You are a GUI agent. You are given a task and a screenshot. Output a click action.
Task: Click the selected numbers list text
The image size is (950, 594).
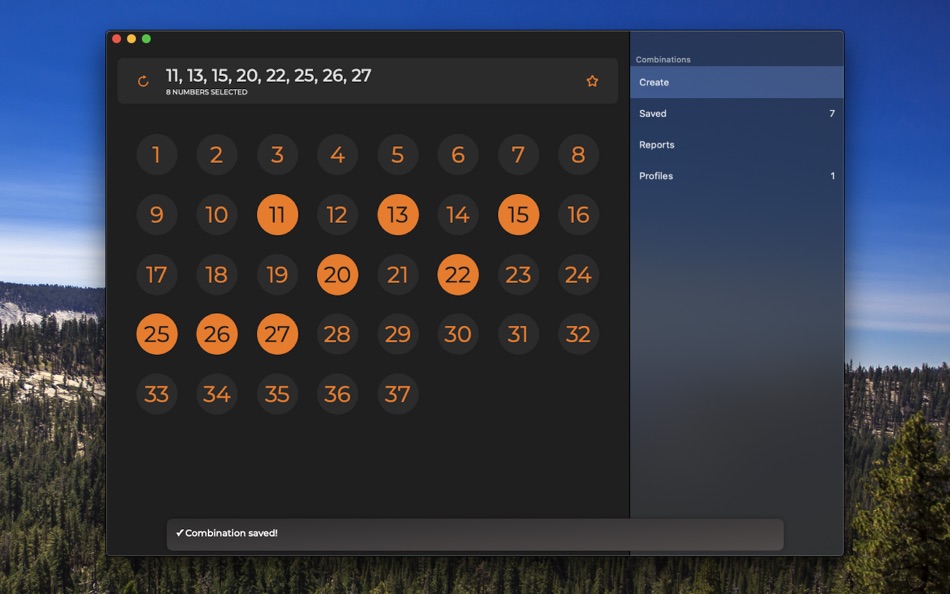268,75
